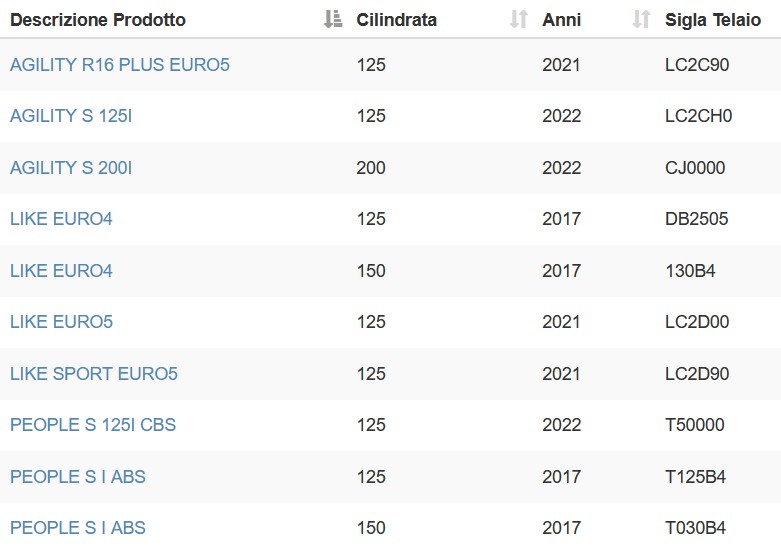The width and height of the screenshot is (781, 547).
Task: Open LIKE SPORT EURO5 link
Action: tap(94, 374)
